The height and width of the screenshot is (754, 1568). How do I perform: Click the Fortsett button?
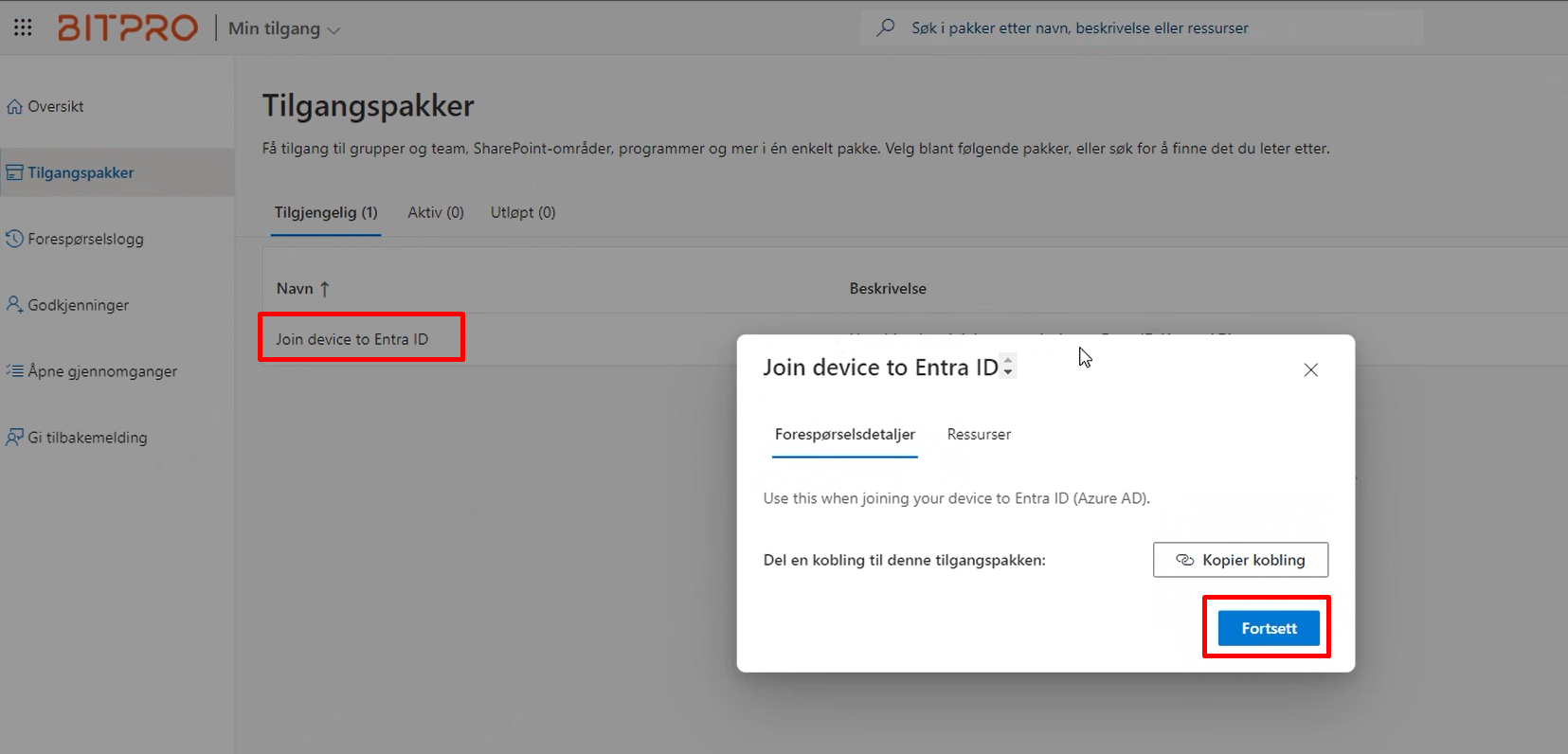click(x=1269, y=628)
